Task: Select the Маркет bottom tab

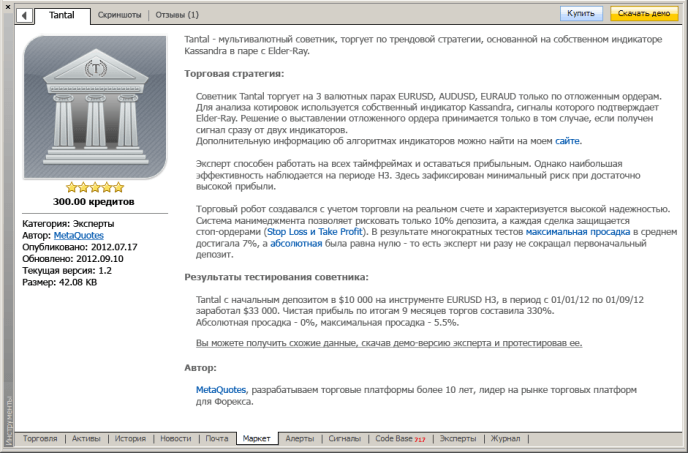Action: click(x=257, y=439)
